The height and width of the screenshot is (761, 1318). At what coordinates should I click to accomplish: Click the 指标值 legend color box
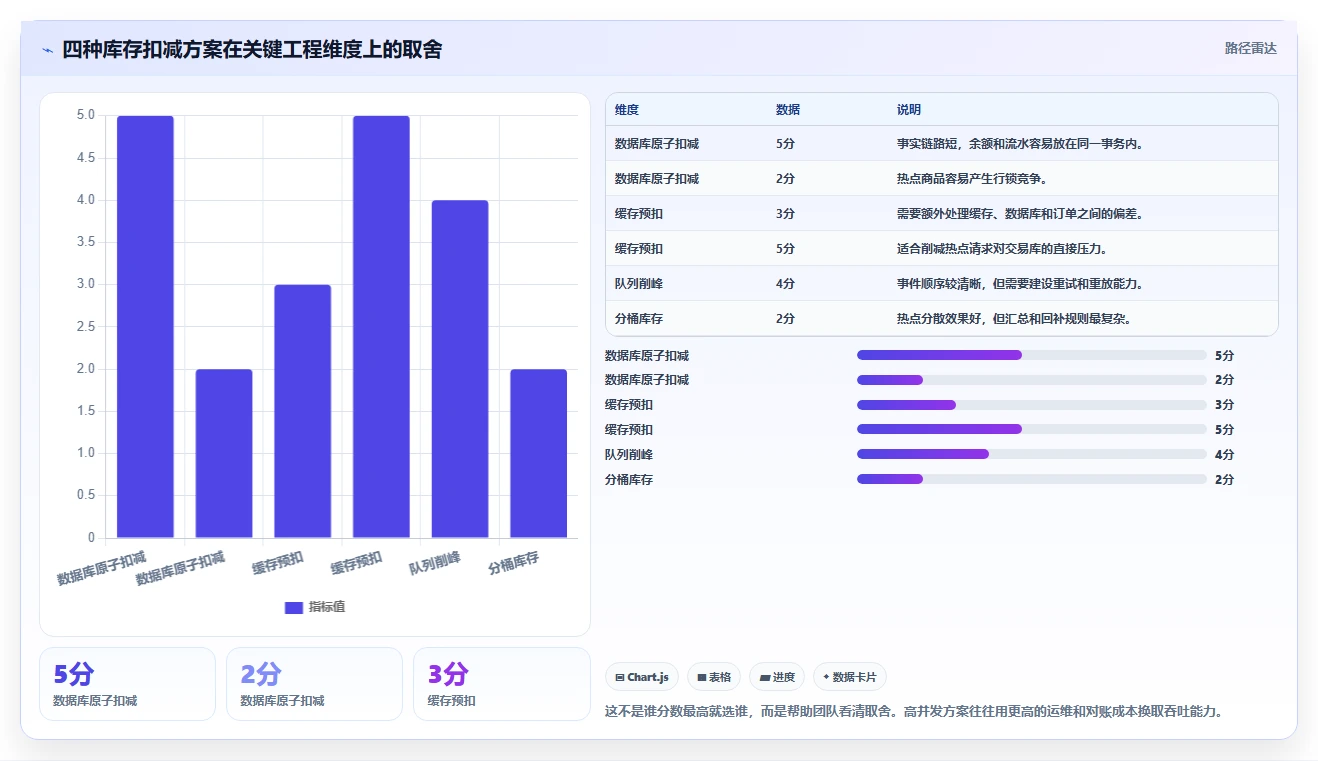pyautogui.click(x=293, y=607)
